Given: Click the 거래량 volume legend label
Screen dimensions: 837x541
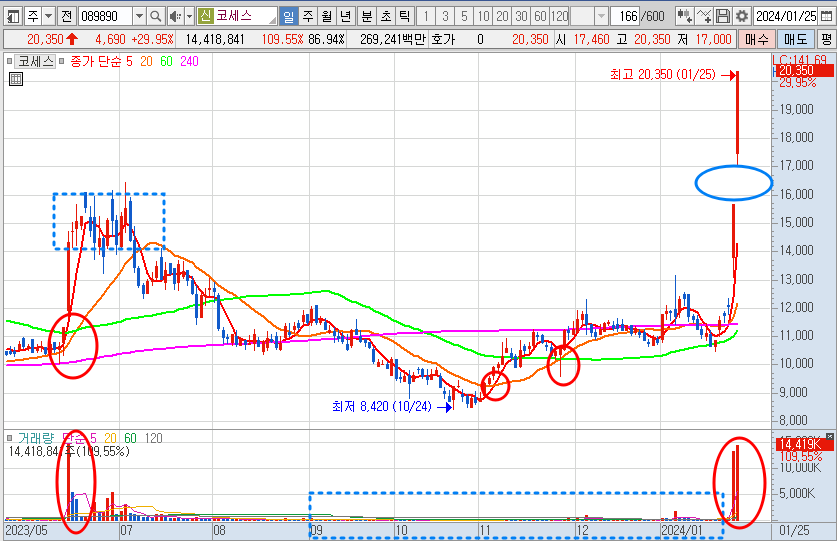Looking at the screenshot, I should [x=36, y=438].
